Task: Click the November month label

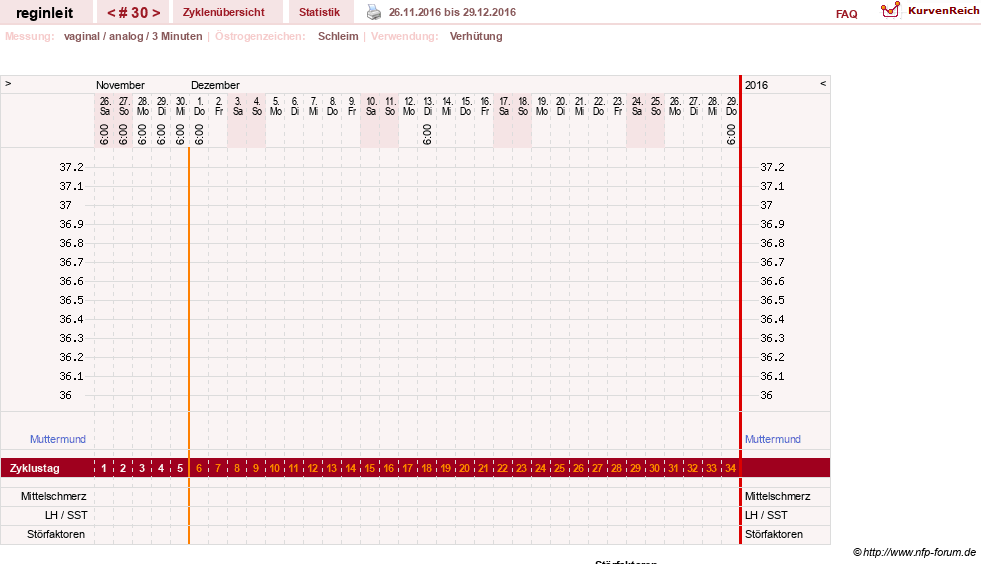Action: pos(120,85)
